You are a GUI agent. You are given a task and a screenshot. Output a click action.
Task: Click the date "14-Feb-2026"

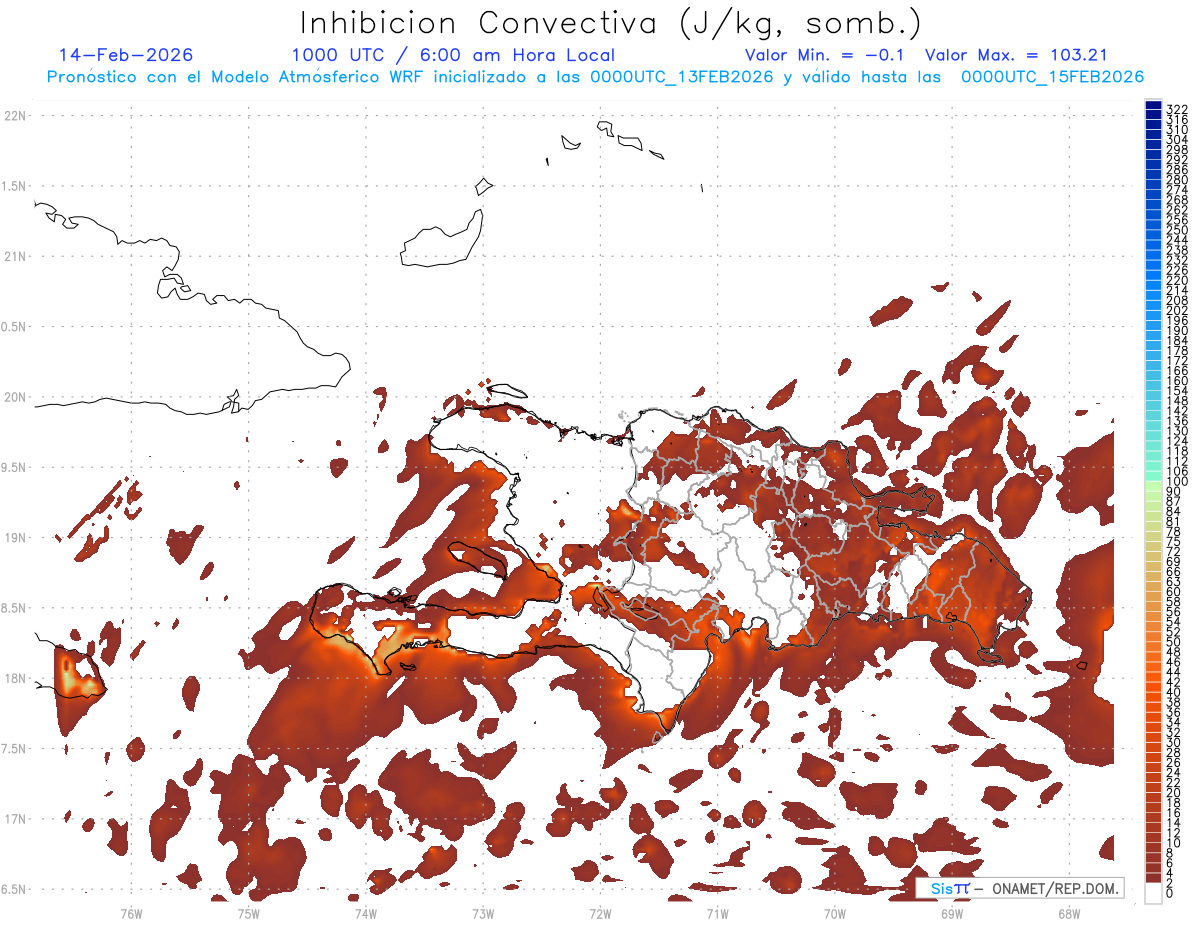pyautogui.click(x=126, y=55)
